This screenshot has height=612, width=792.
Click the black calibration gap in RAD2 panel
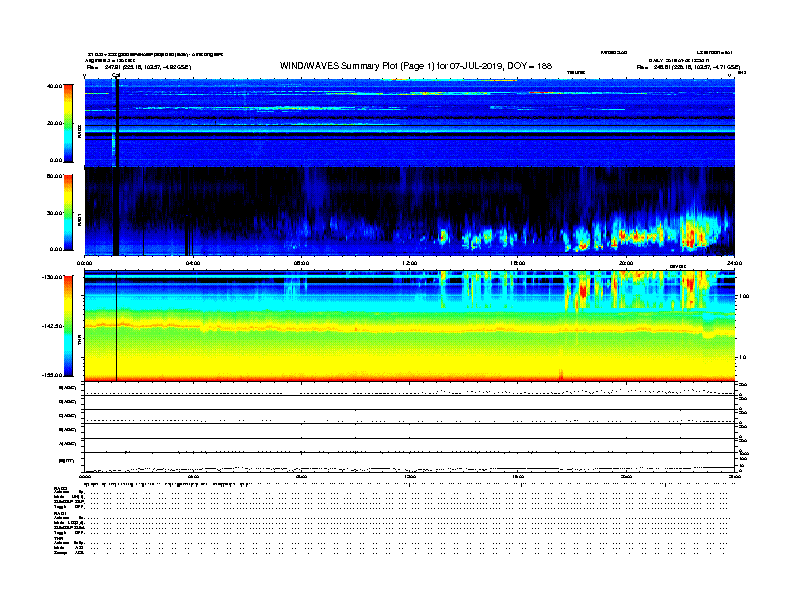tap(116, 123)
